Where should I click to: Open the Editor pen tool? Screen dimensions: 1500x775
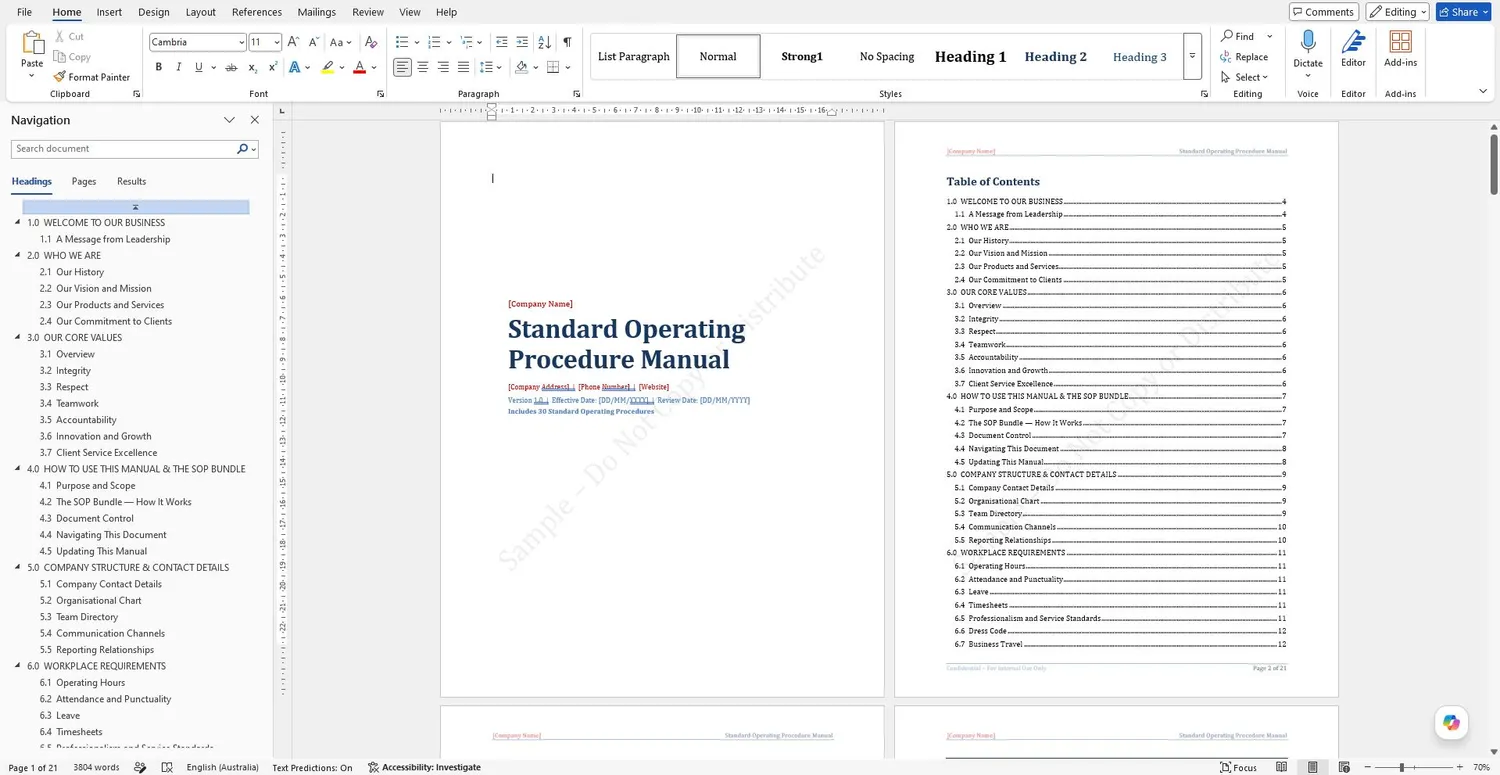(1353, 49)
